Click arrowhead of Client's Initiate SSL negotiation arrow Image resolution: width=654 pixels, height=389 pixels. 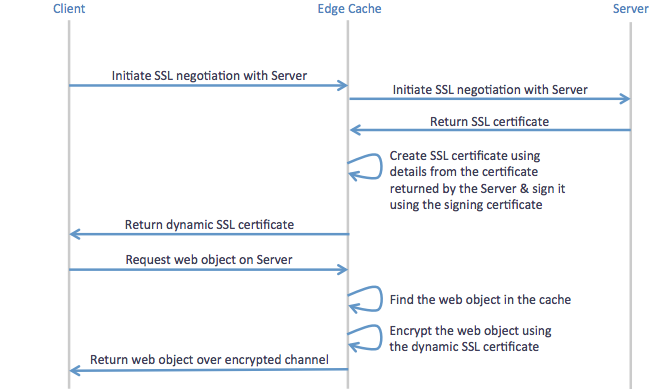click(342, 85)
